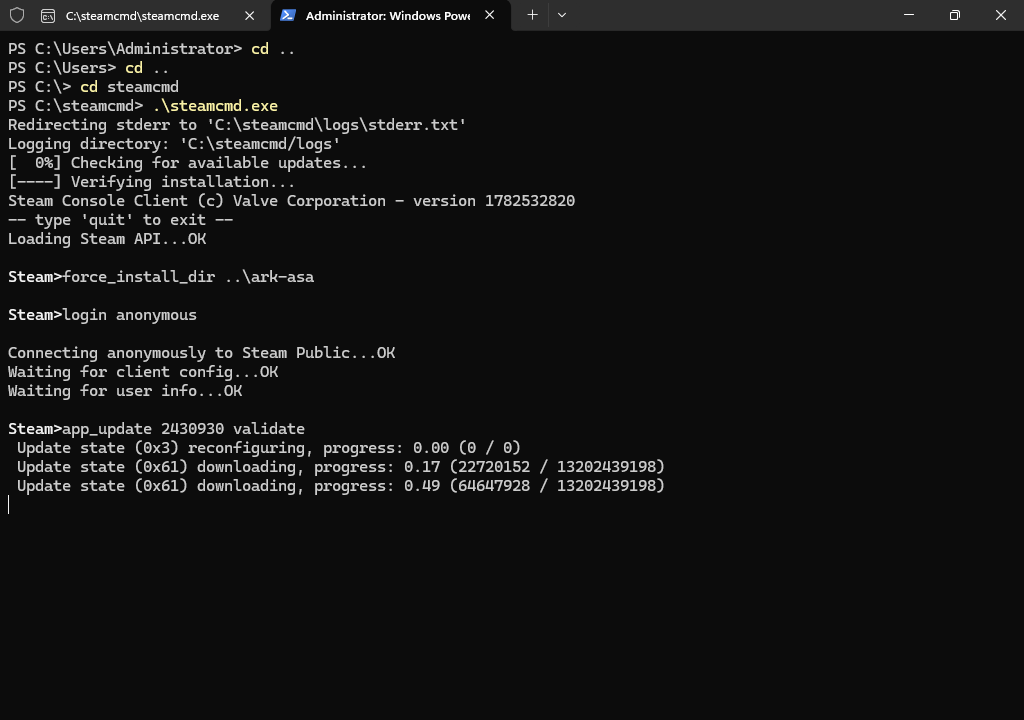Click 'Verifying installation...' line
Screen dimensions: 1024x720
152,182
